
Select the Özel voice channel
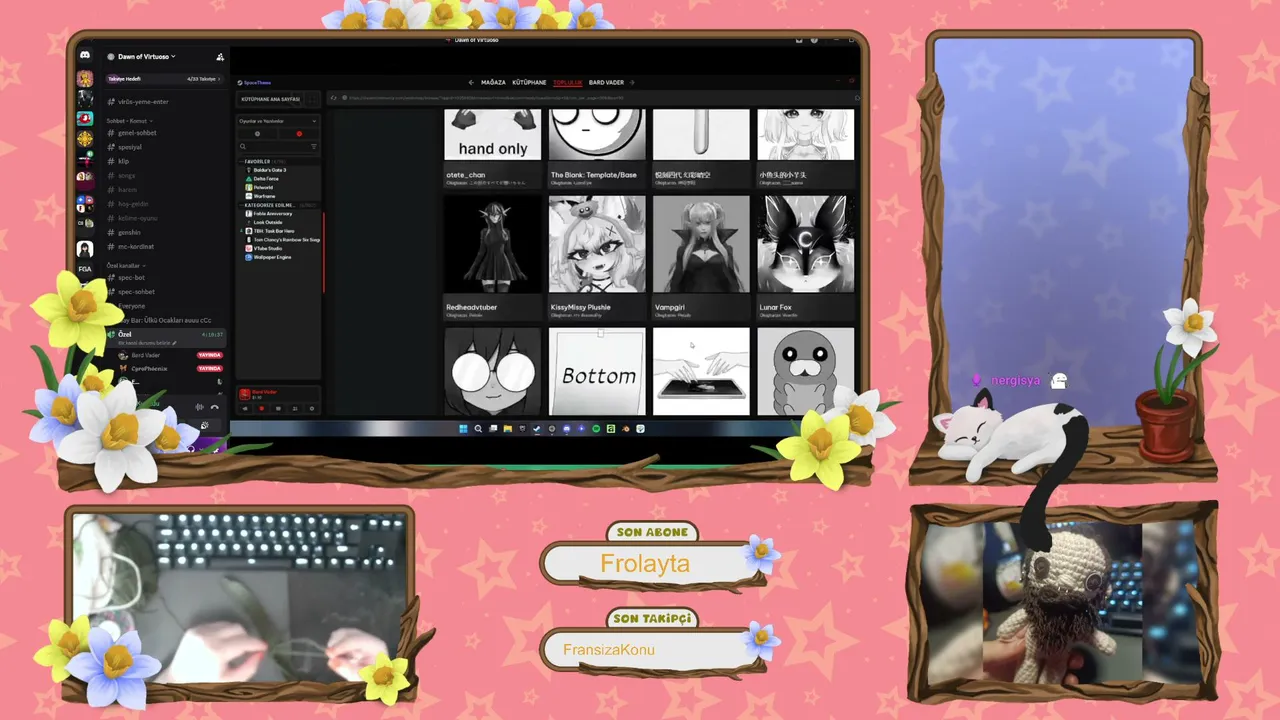click(x=165, y=338)
